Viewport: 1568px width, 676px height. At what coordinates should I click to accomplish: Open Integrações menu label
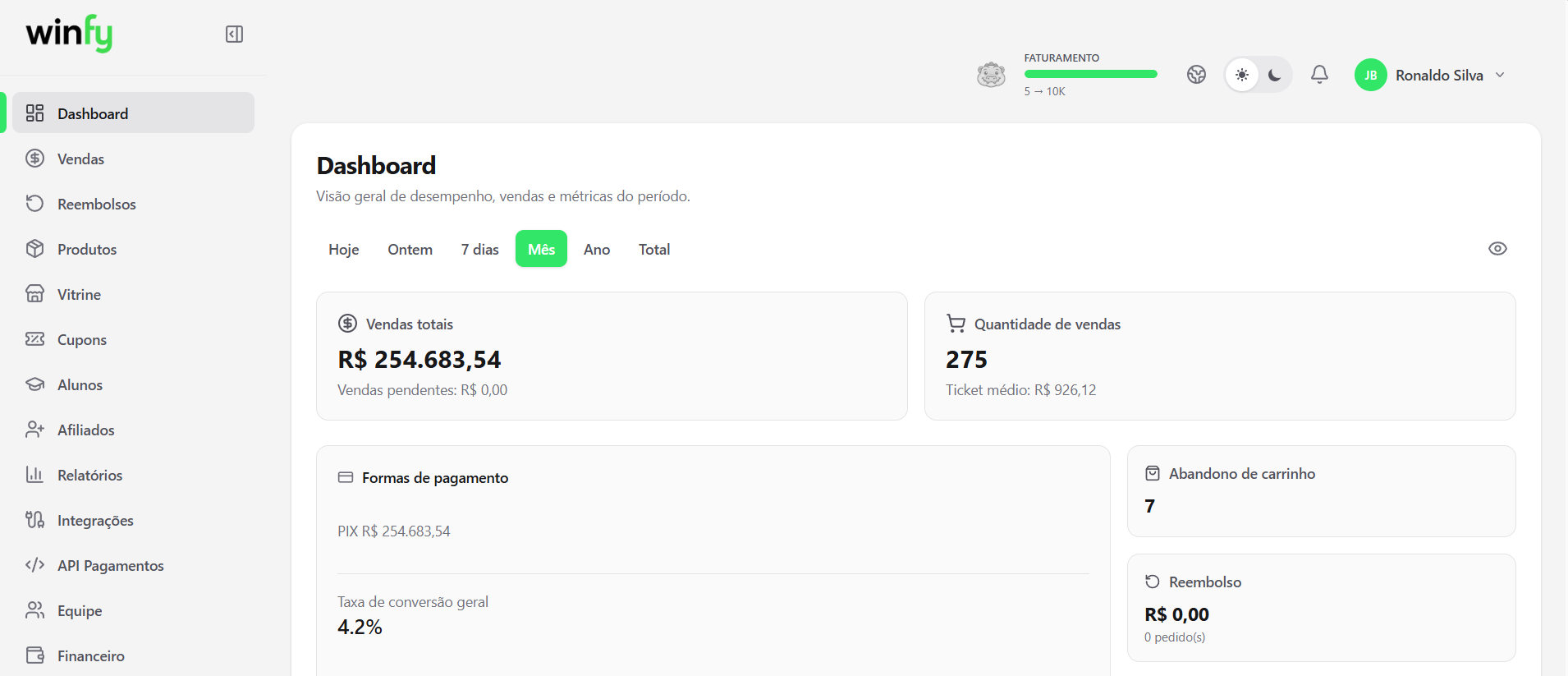[x=95, y=521]
